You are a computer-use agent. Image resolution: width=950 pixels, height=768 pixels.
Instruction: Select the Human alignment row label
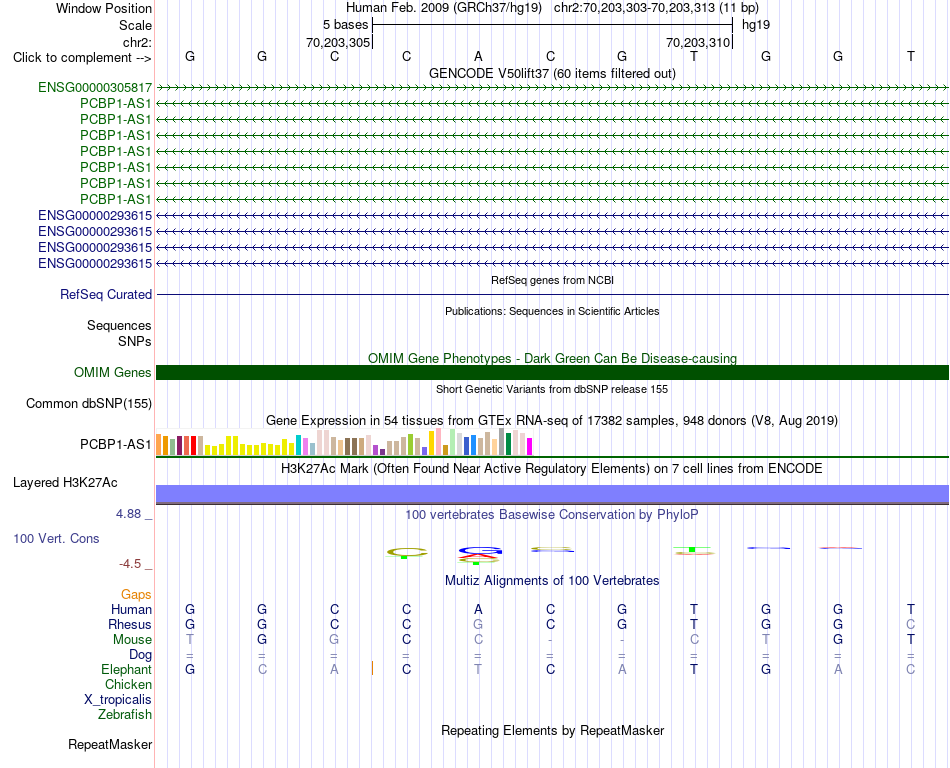click(131, 609)
